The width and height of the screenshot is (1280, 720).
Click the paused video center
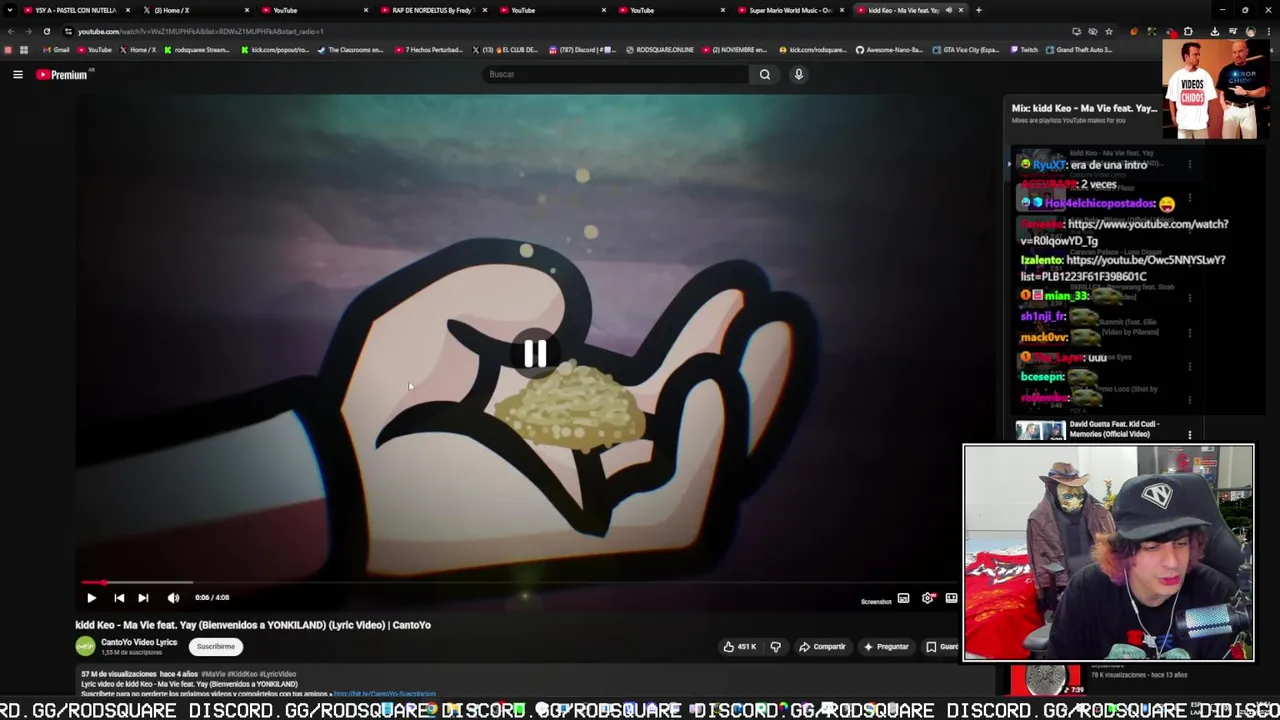click(535, 353)
